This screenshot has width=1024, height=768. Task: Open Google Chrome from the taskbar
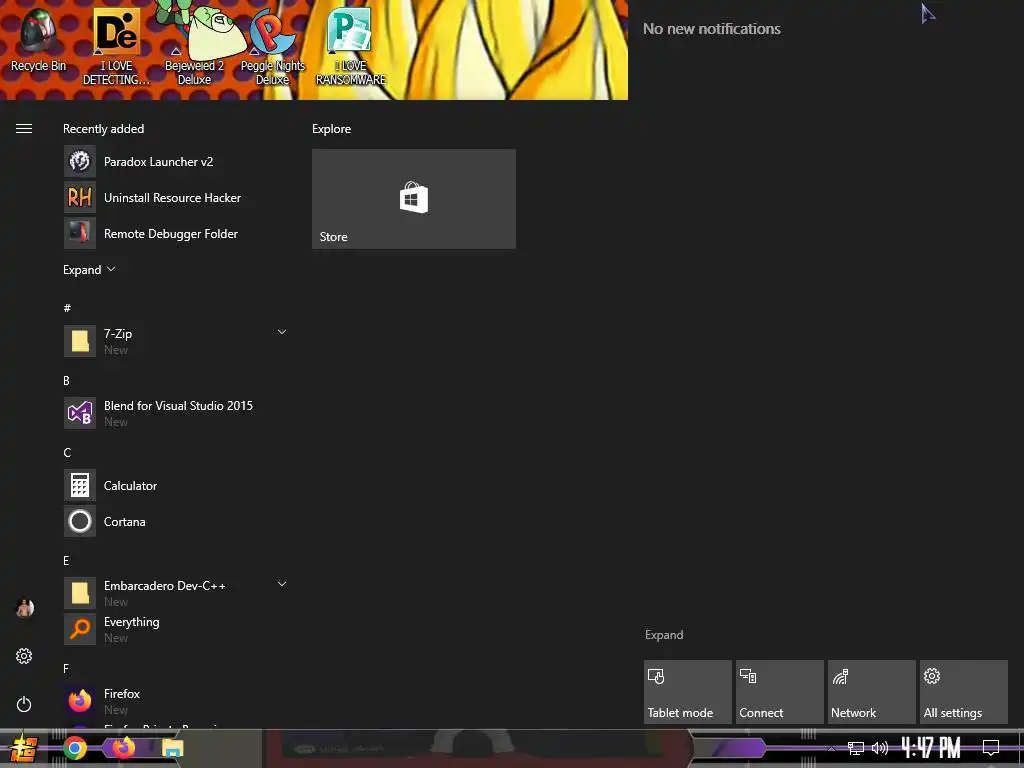pos(75,748)
